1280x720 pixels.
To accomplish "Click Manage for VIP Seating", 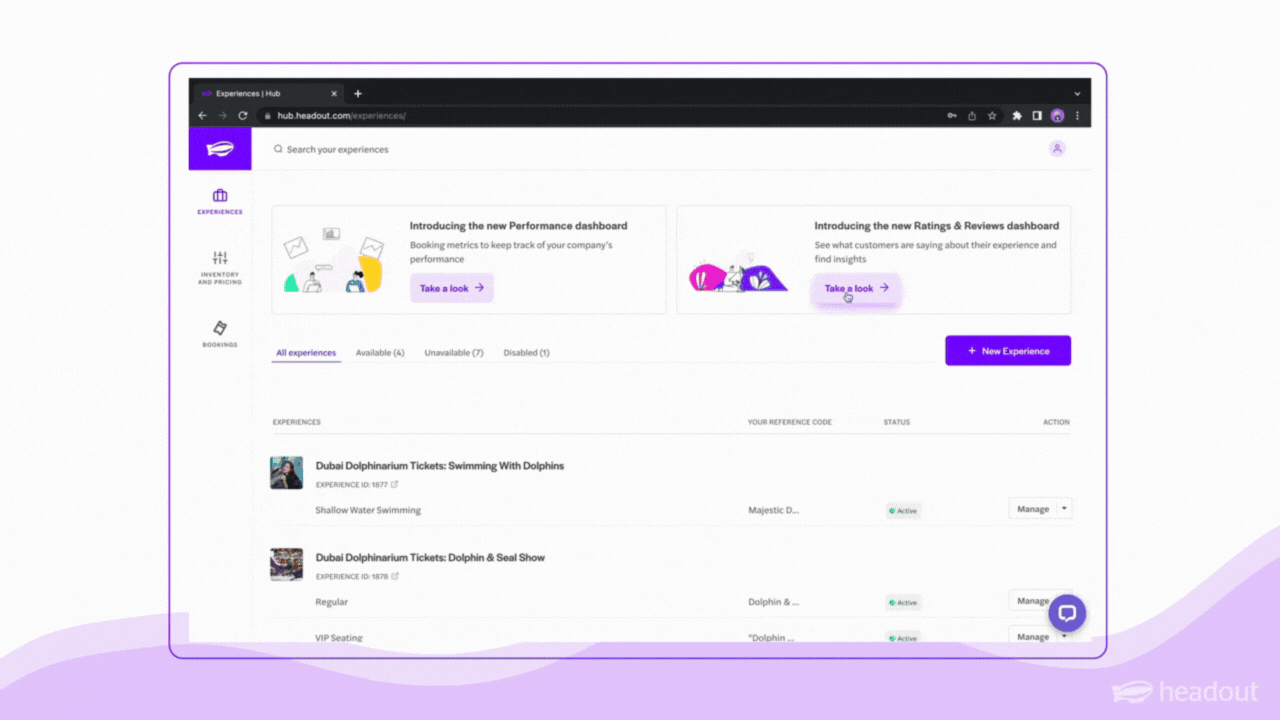I will click(x=1033, y=637).
